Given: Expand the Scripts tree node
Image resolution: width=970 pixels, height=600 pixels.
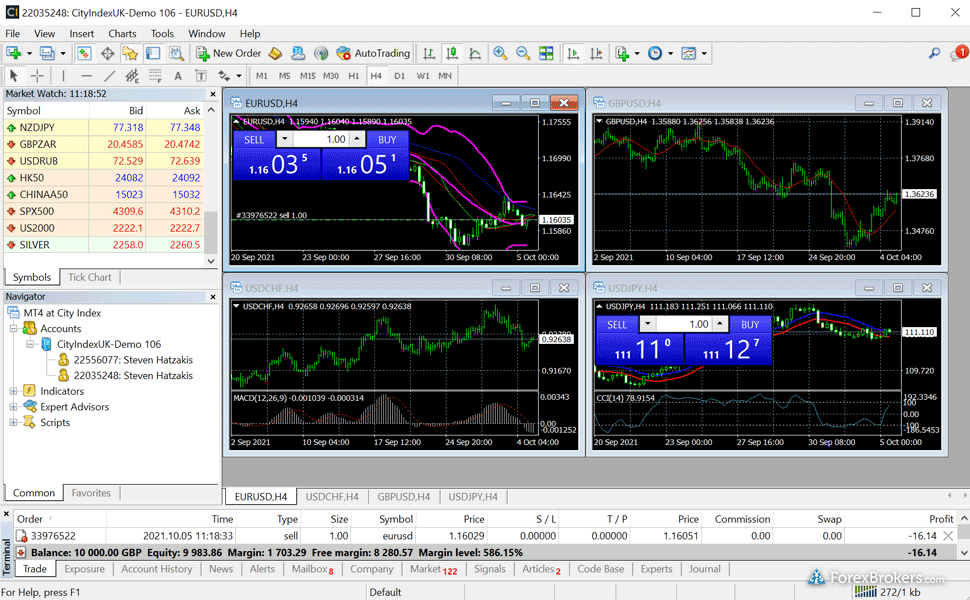Looking at the screenshot, I should point(13,422).
